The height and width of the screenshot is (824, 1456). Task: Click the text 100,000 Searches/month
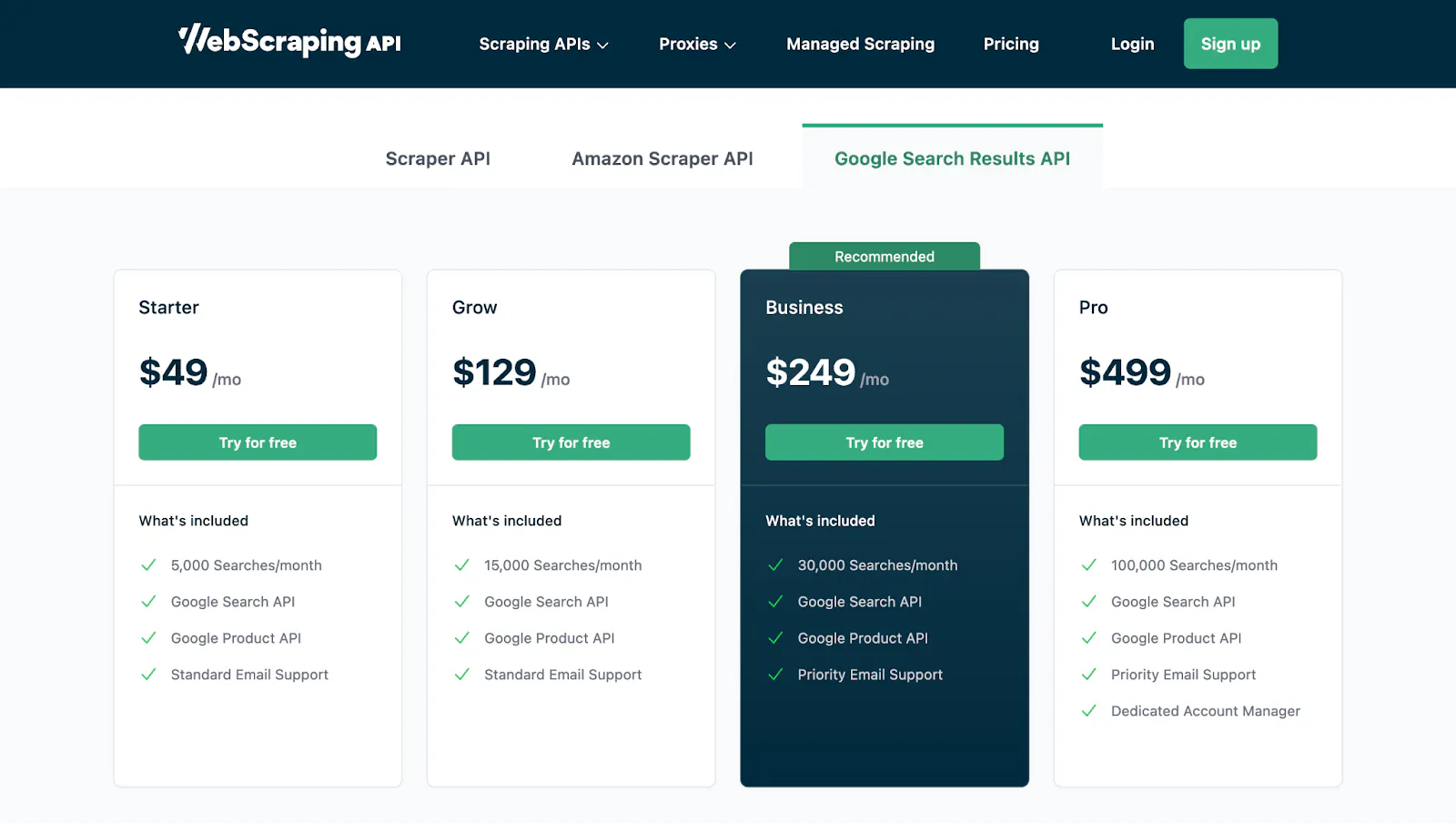coord(1195,565)
